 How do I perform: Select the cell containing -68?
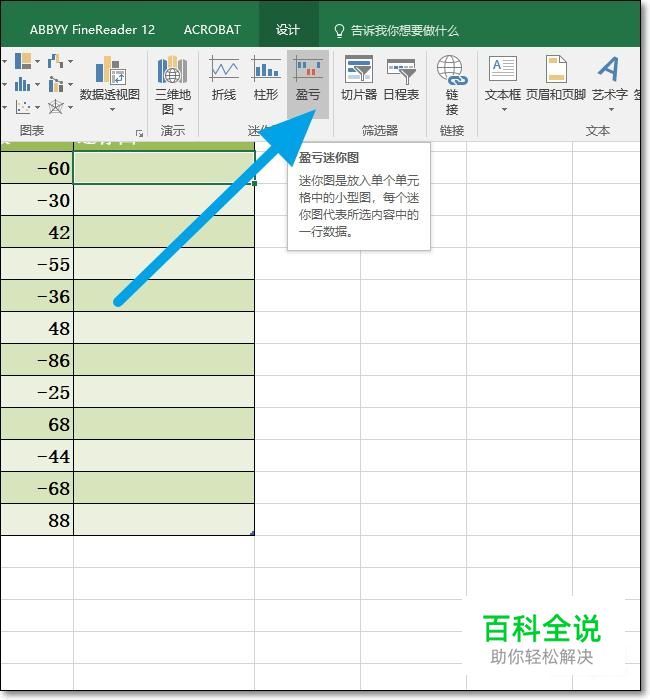pyautogui.click(x=37, y=488)
